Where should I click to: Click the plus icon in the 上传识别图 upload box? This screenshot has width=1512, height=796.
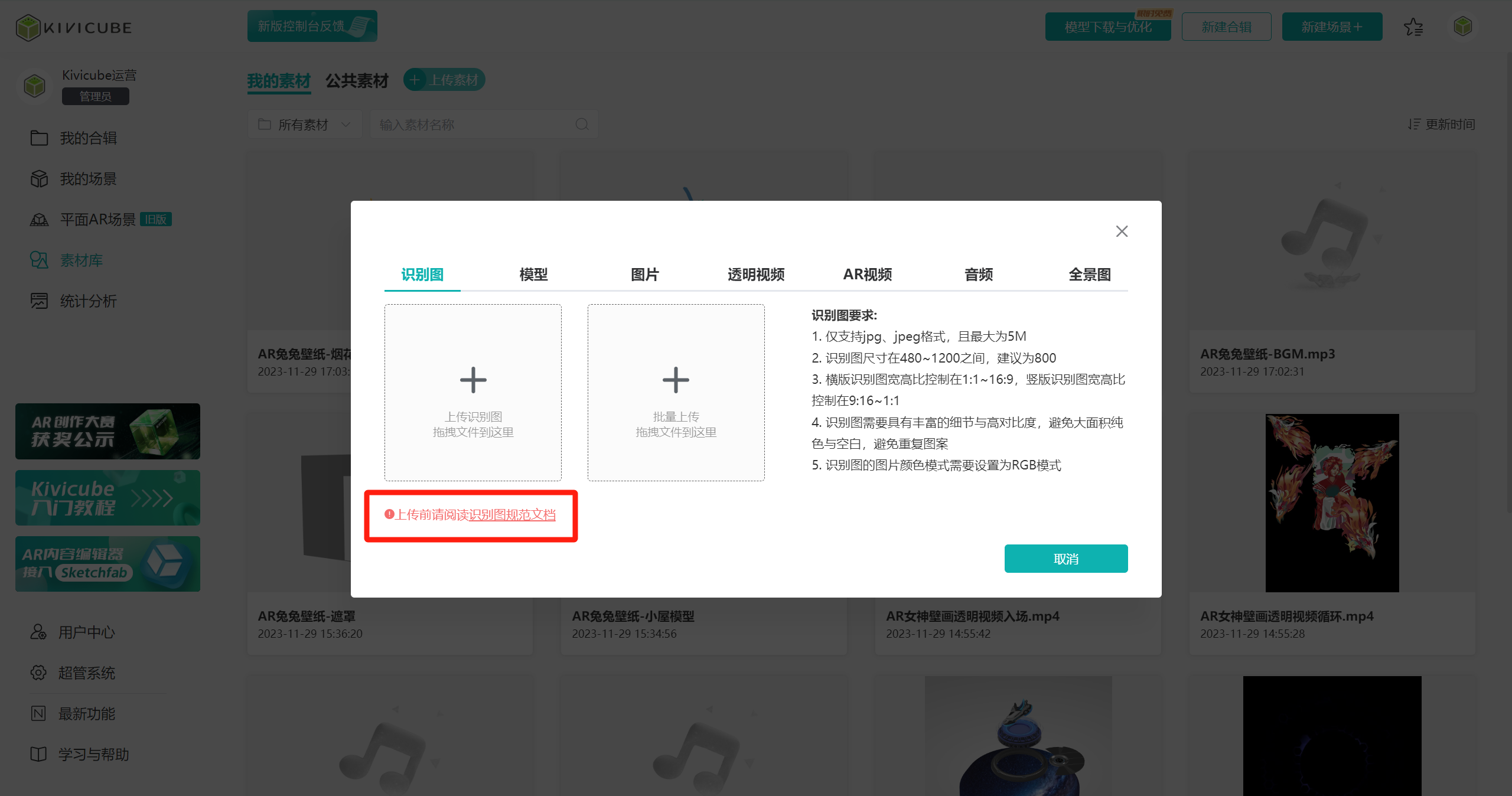pos(473,380)
